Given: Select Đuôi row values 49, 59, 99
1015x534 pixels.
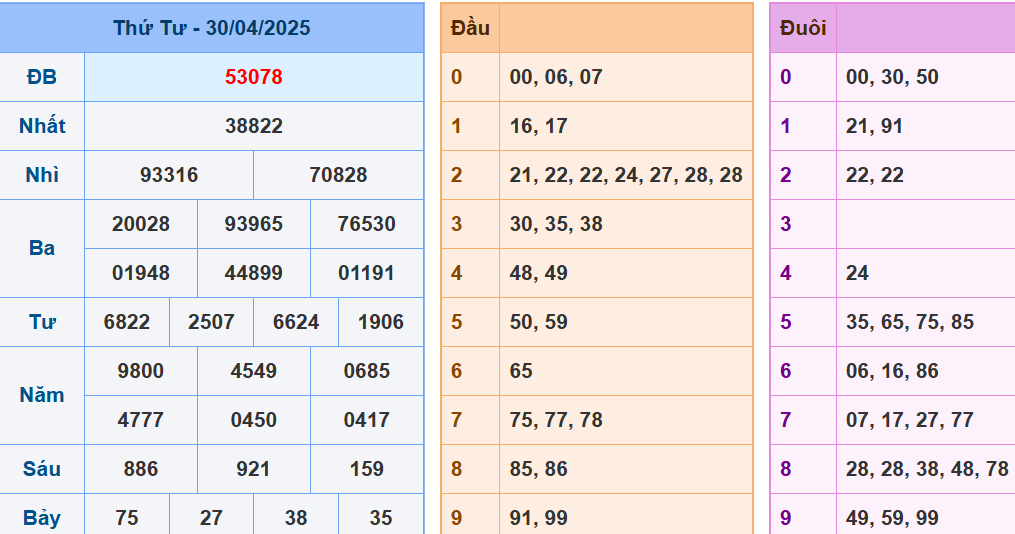Looking at the screenshot, I should tap(892, 518).
